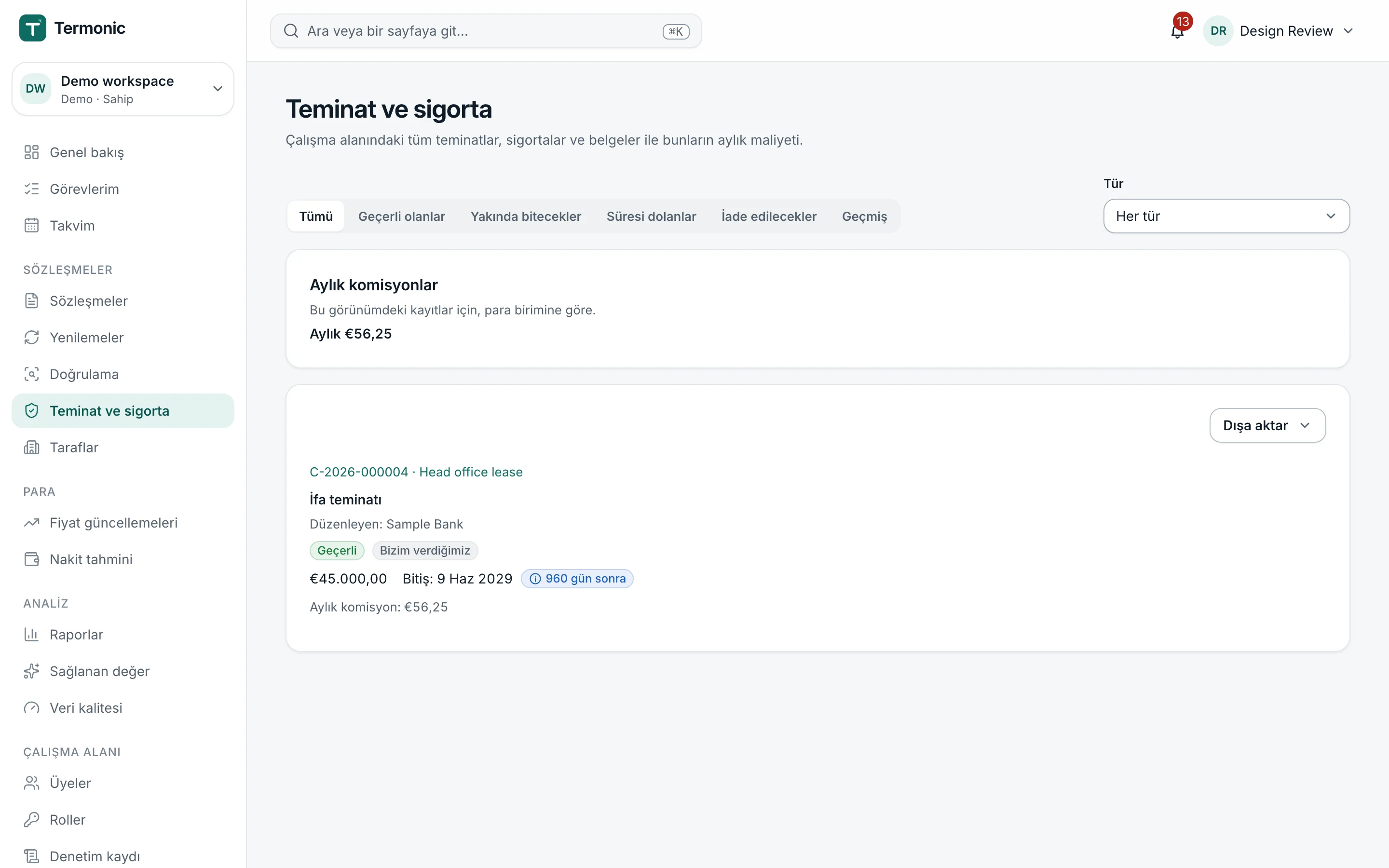This screenshot has height=868, width=1389.
Task: Click the Yenilemeler refresh icon
Action: (x=31, y=338)
